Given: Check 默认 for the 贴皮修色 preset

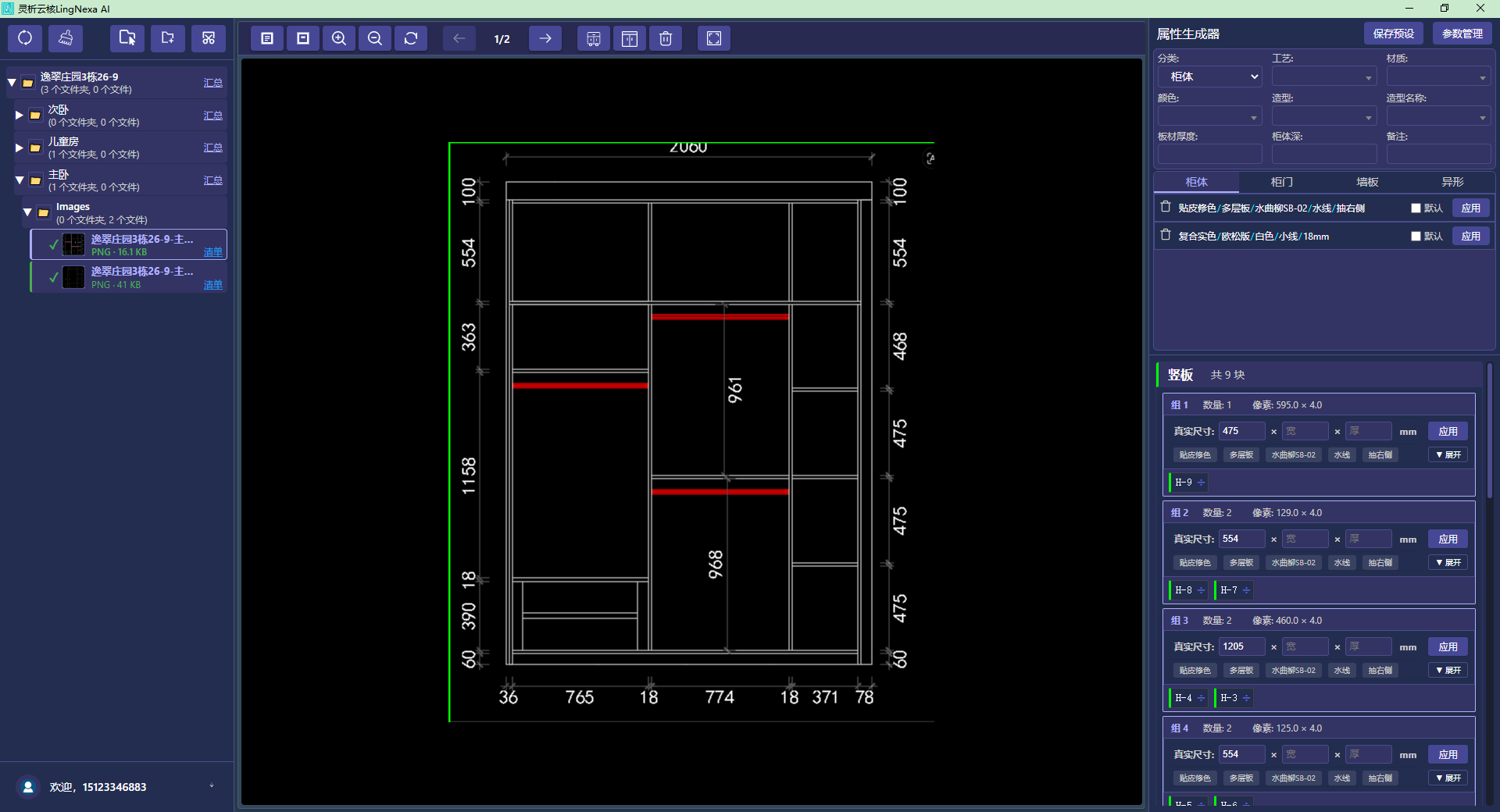Looking at the screenshot, I should (x=1416, y=208).
